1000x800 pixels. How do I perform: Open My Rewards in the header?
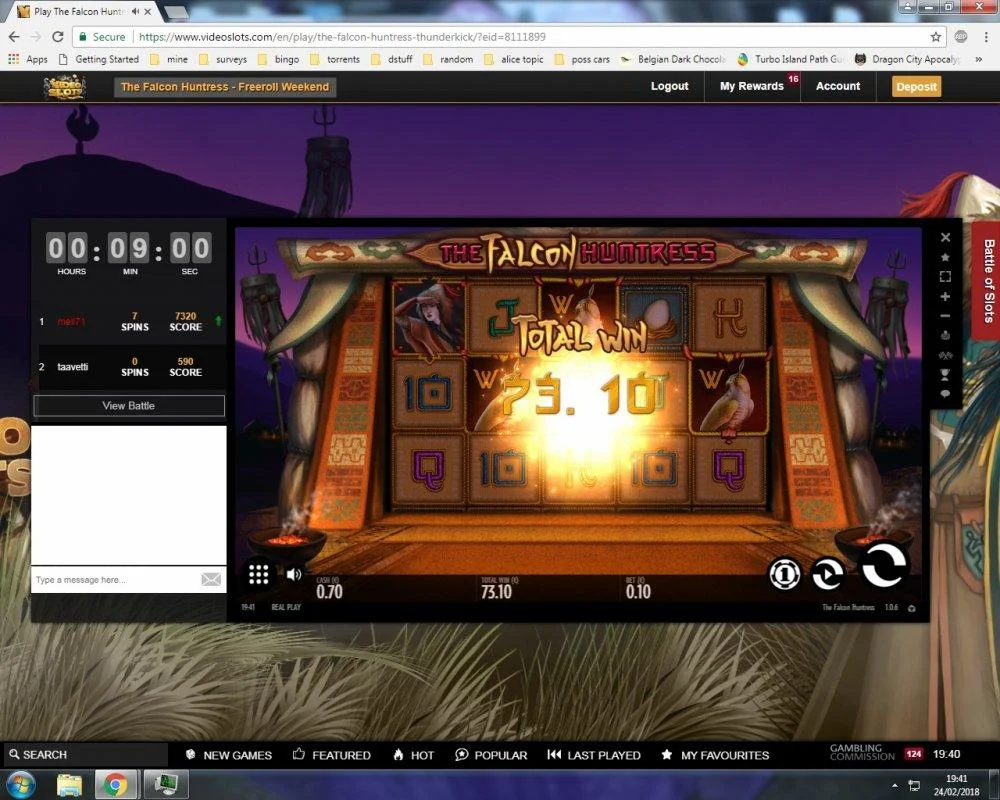(x=751, y=86)
